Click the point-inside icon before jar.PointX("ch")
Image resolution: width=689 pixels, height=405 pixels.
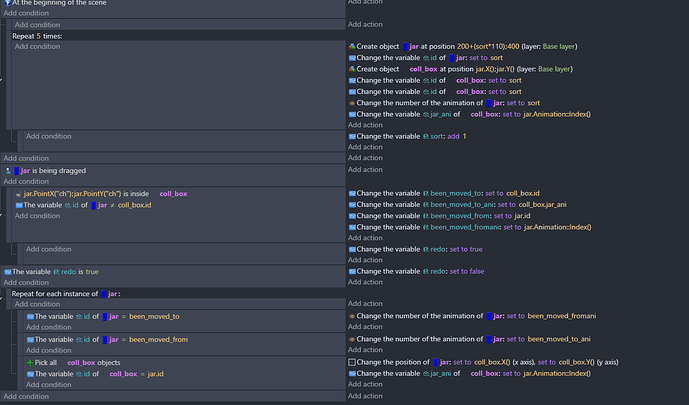pyautogui.click(x=18, y=194)
